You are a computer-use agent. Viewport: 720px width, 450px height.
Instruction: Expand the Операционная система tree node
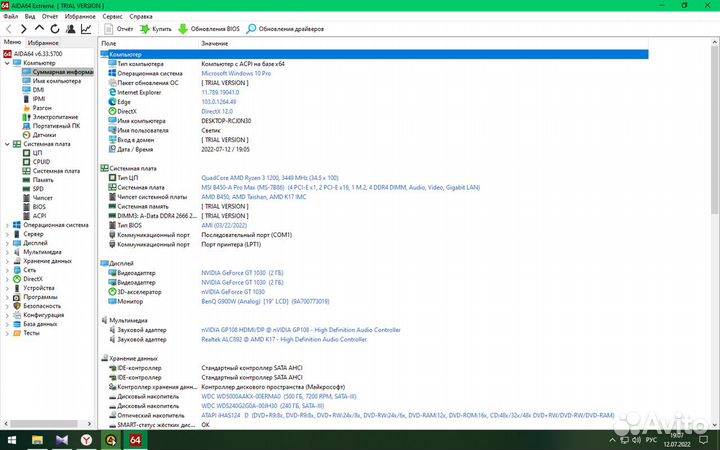[x=7, y=225]
